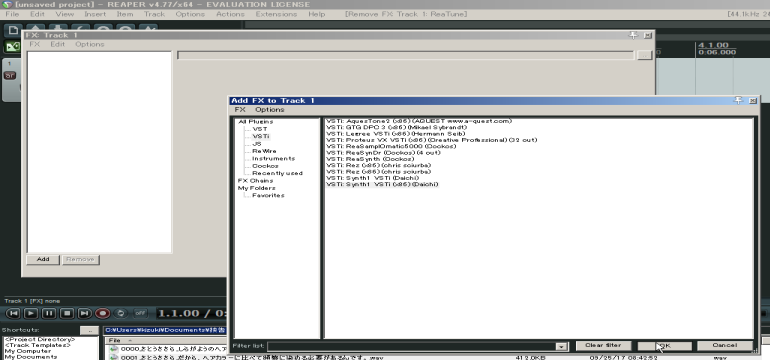Start recording with the red Record button
770x360 pixels.
coord(103,313)
